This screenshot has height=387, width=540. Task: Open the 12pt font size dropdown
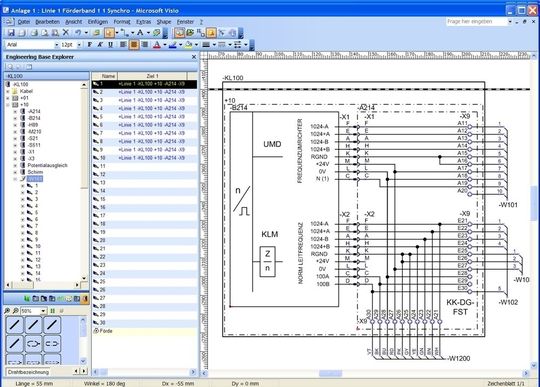pyautogui.click(x=79, y=45)
